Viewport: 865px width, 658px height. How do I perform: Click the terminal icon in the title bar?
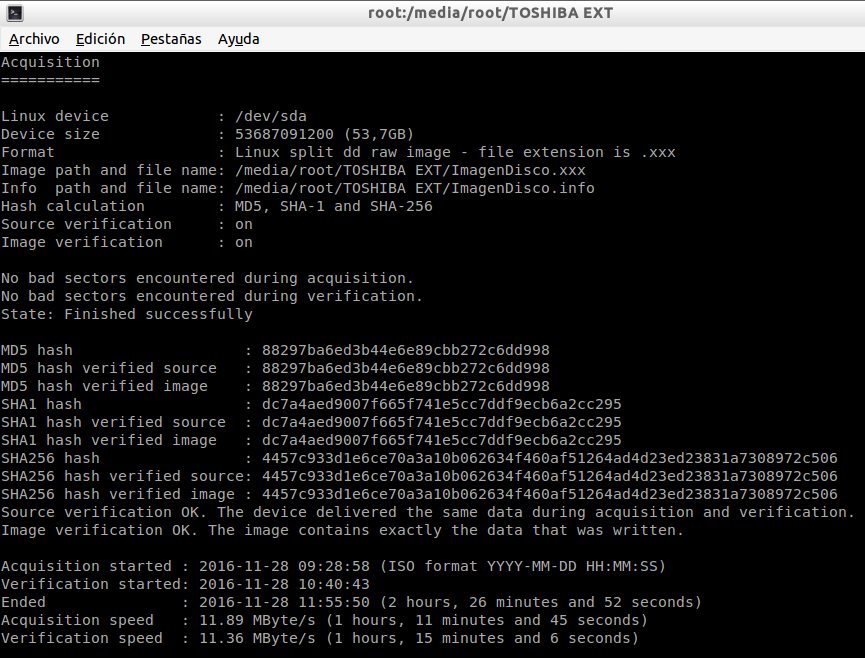tap(12, 13)
